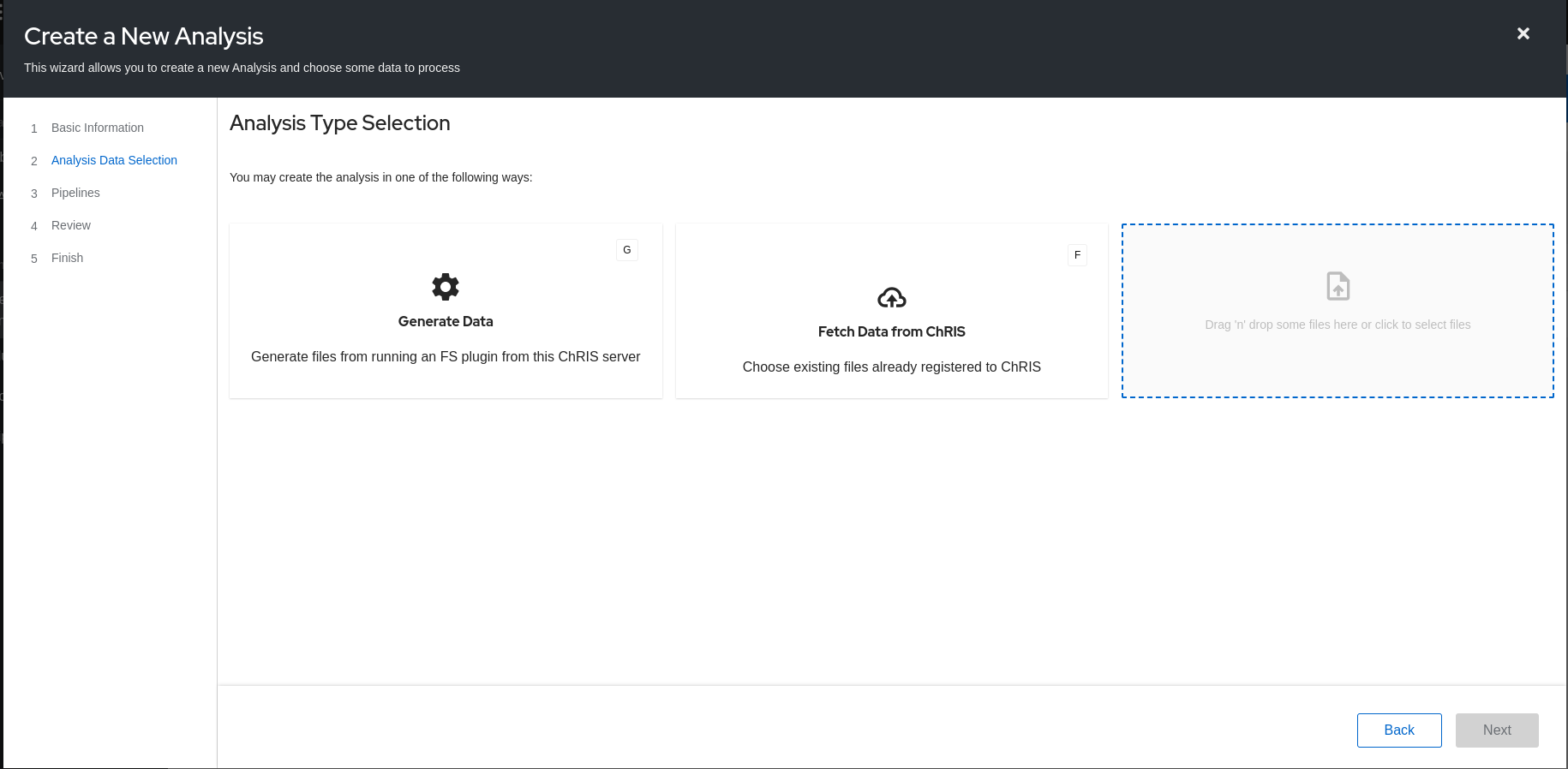Choose the Generate Data card title

[x=446, y=321]
